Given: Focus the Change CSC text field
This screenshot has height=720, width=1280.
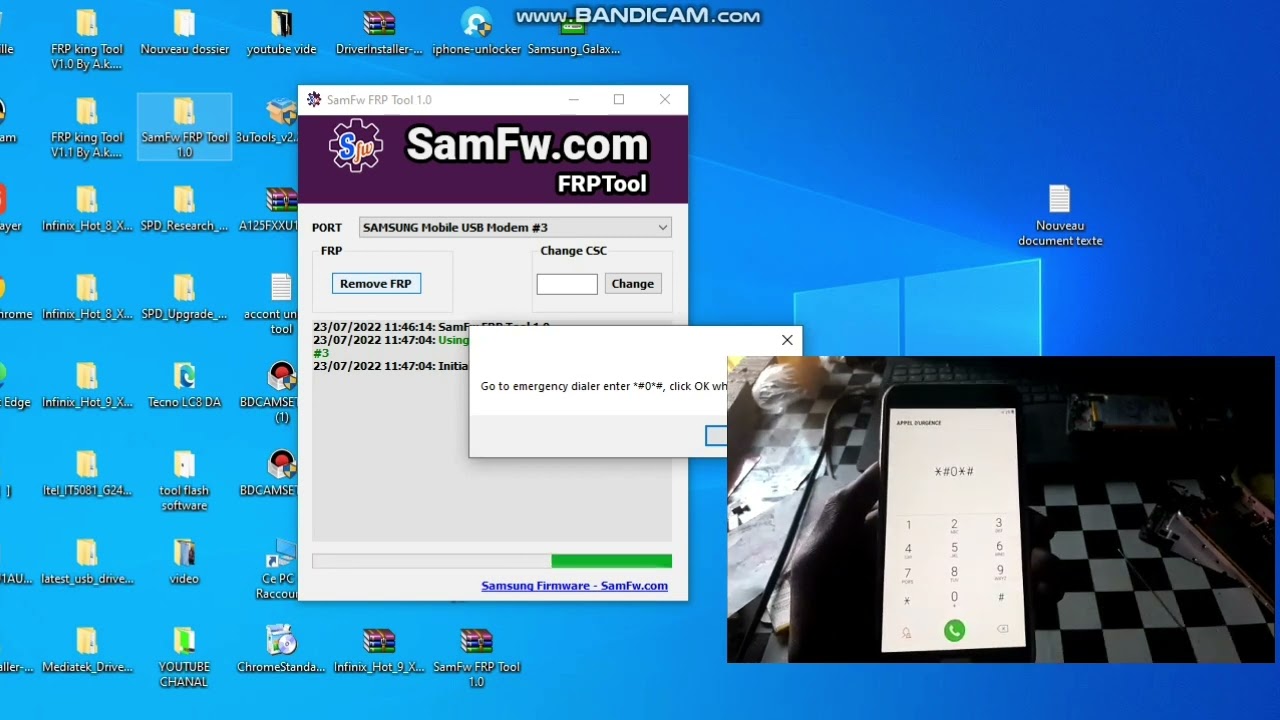Looking at the screenshot, I should 567,284.
